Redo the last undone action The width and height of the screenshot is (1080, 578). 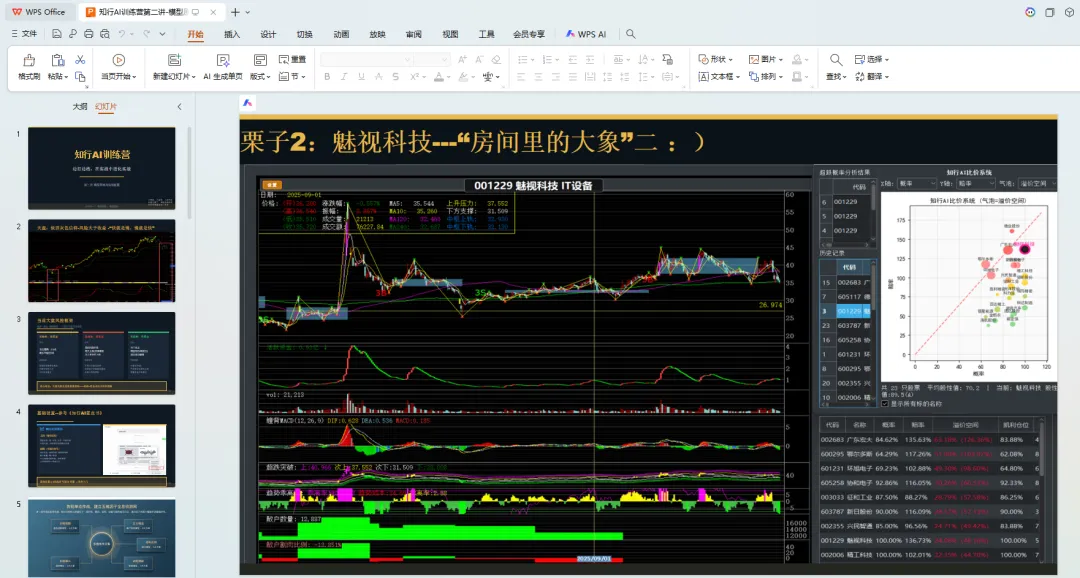coord(146,34)
